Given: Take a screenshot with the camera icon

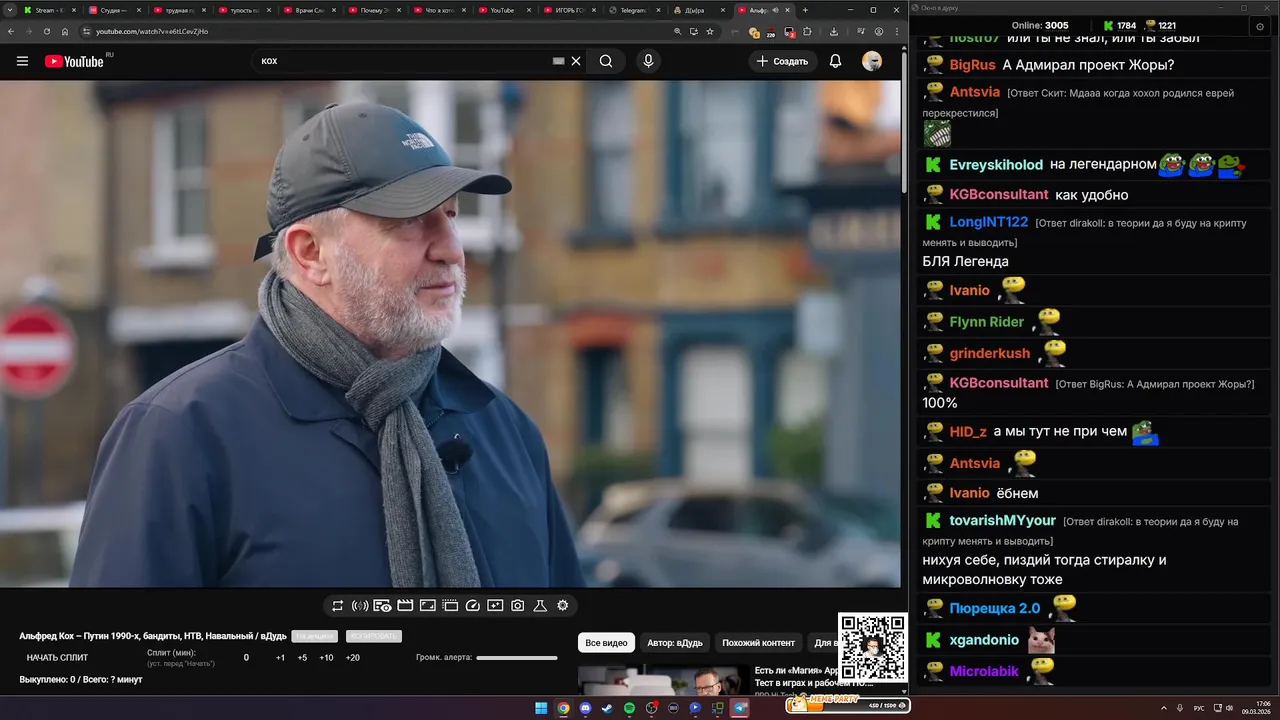Looking at the screenshot, I should [x=518, y=606].
